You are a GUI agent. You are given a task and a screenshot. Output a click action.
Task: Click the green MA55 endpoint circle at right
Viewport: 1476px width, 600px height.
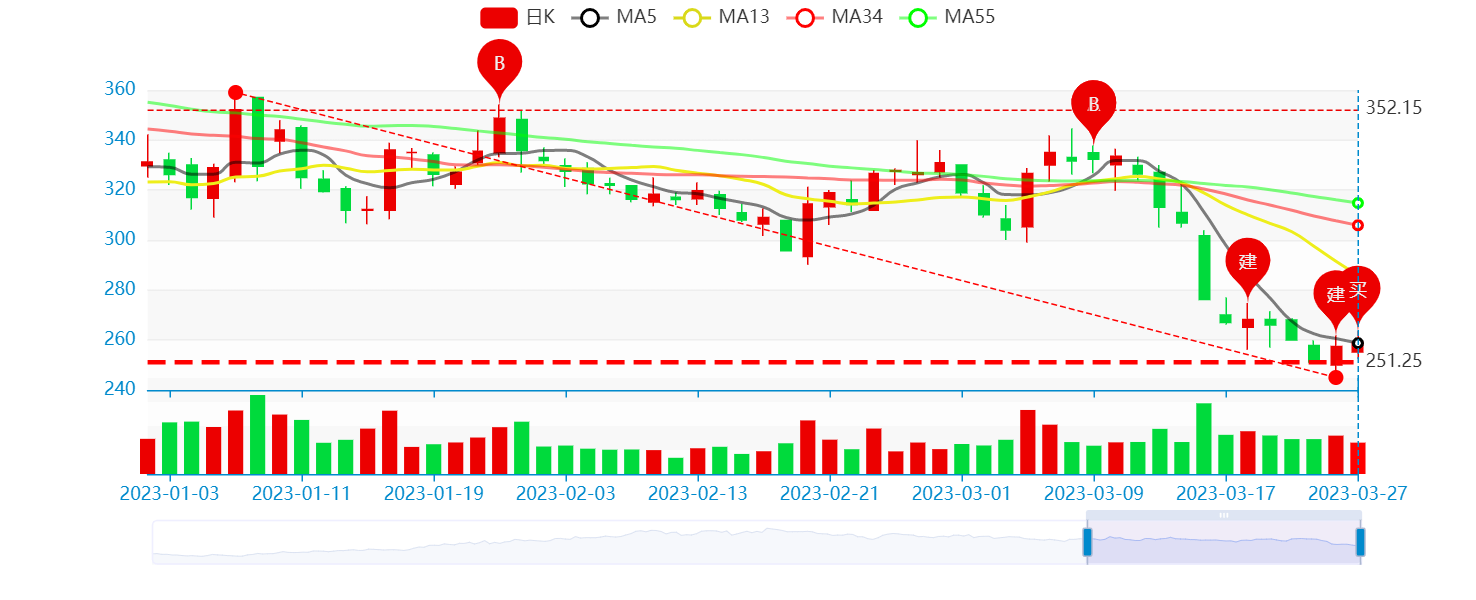tap(1358, 203)
